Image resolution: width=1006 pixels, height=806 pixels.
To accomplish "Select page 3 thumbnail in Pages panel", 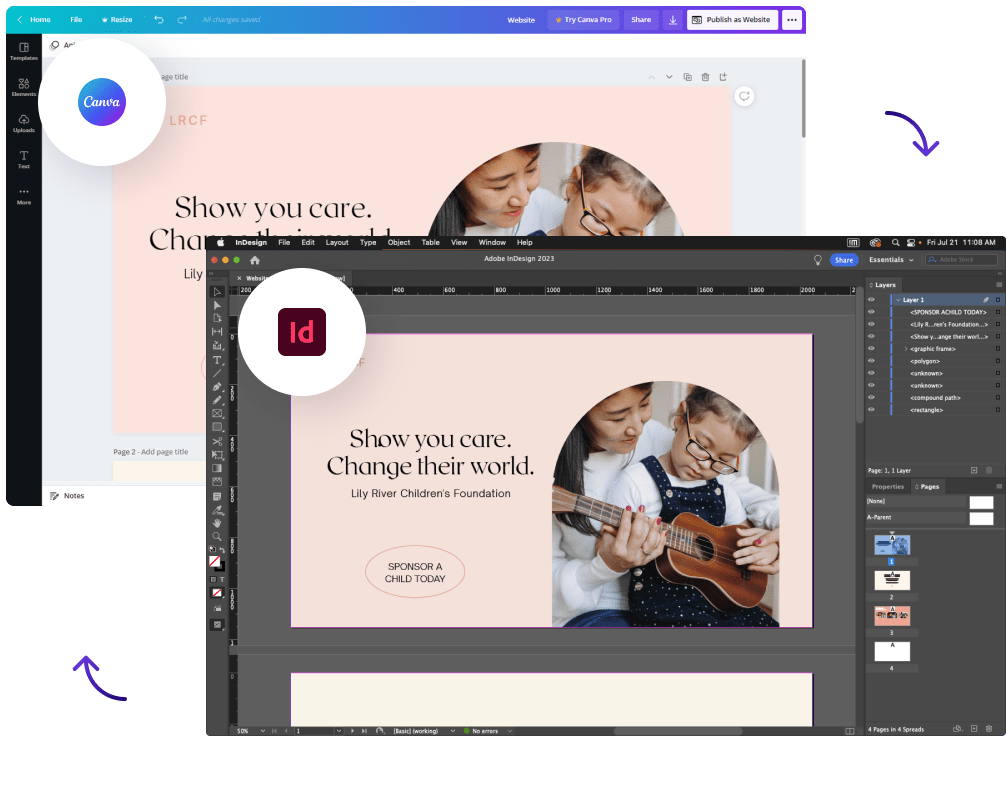I will tap(892, 616).
